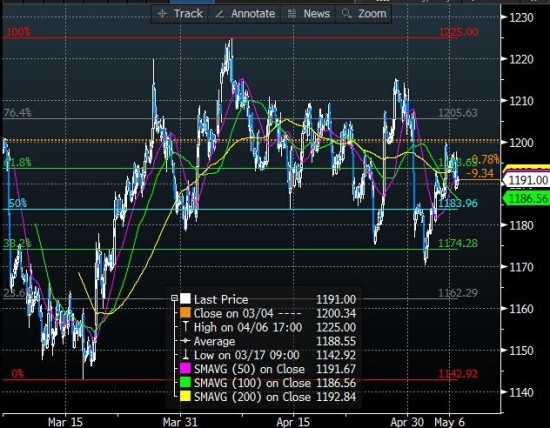
Task: Click the News list icon
Action: tap(292, 14)
